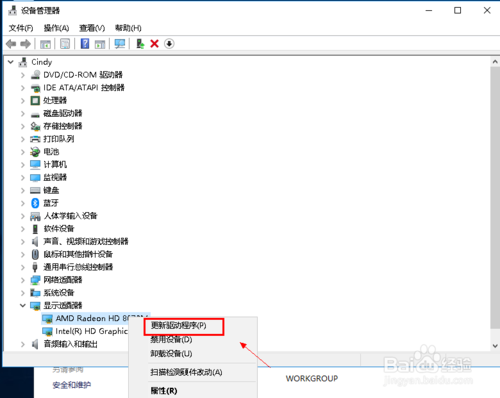The height and width of the screenshot is (398, 500).
Task: Expand the 监视器 node
Action: 23,178
